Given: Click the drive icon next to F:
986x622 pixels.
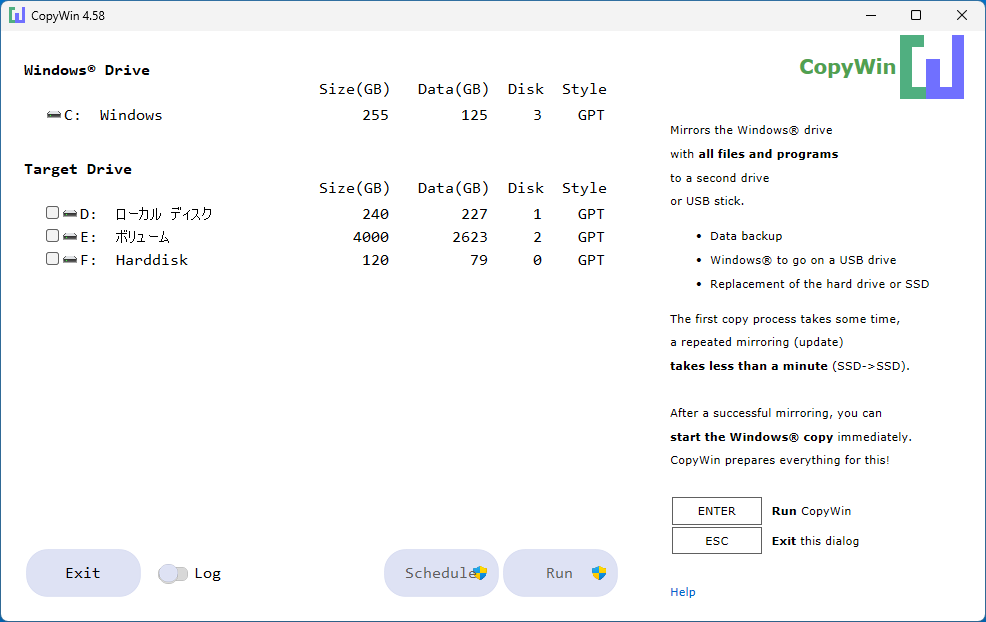Looking at the screenshot, I should 70,260.
